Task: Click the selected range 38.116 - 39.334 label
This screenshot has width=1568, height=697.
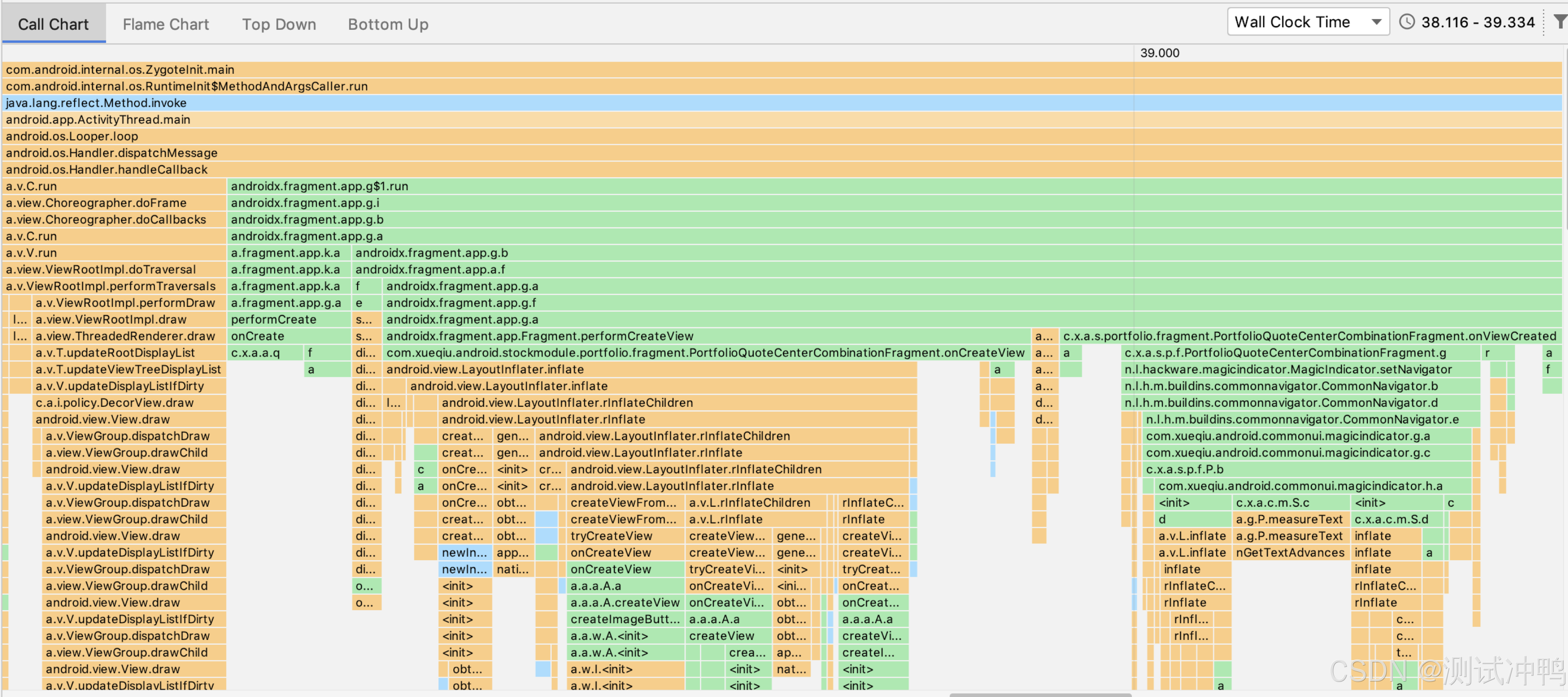Action: [x=1477, y=22]
